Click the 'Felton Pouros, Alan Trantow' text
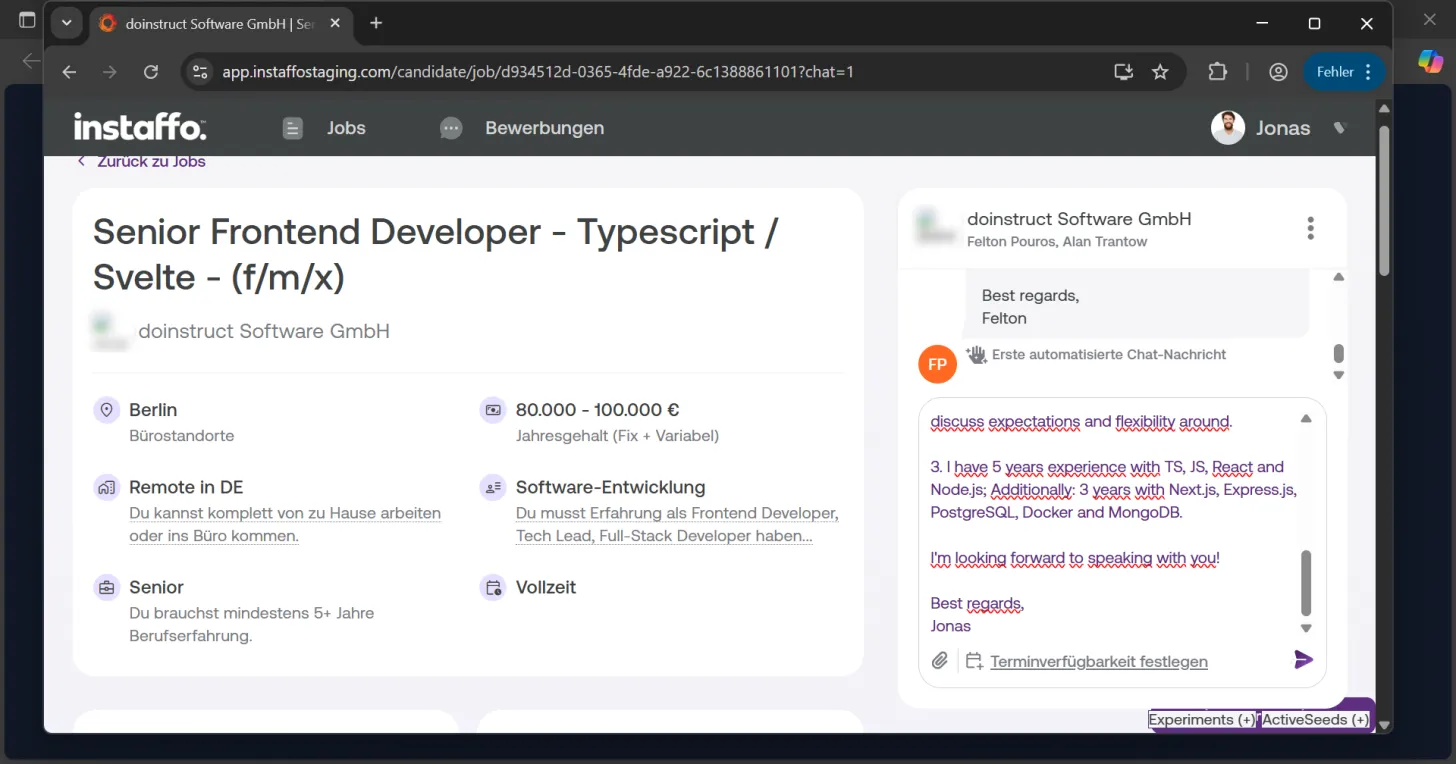The image size is (1456, 764). click(x=1057, y=242)
